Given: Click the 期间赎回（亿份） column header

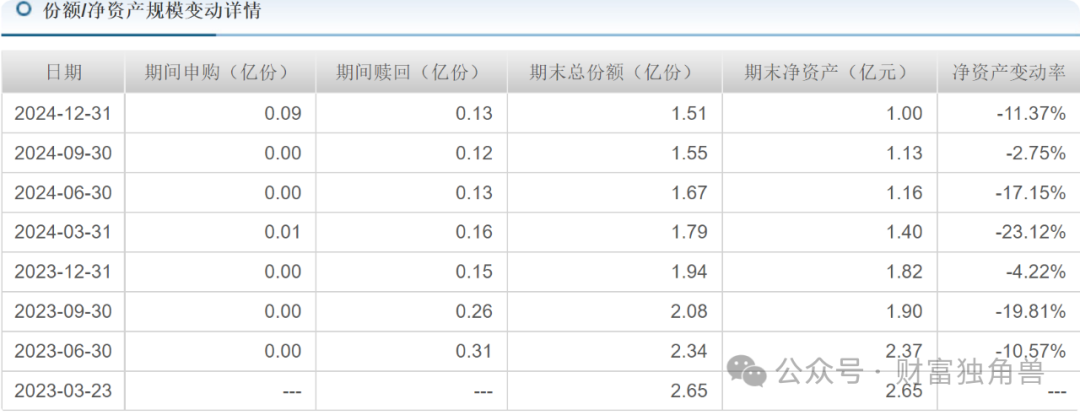Looking at the screenshot, I should (x=409, y=72).
